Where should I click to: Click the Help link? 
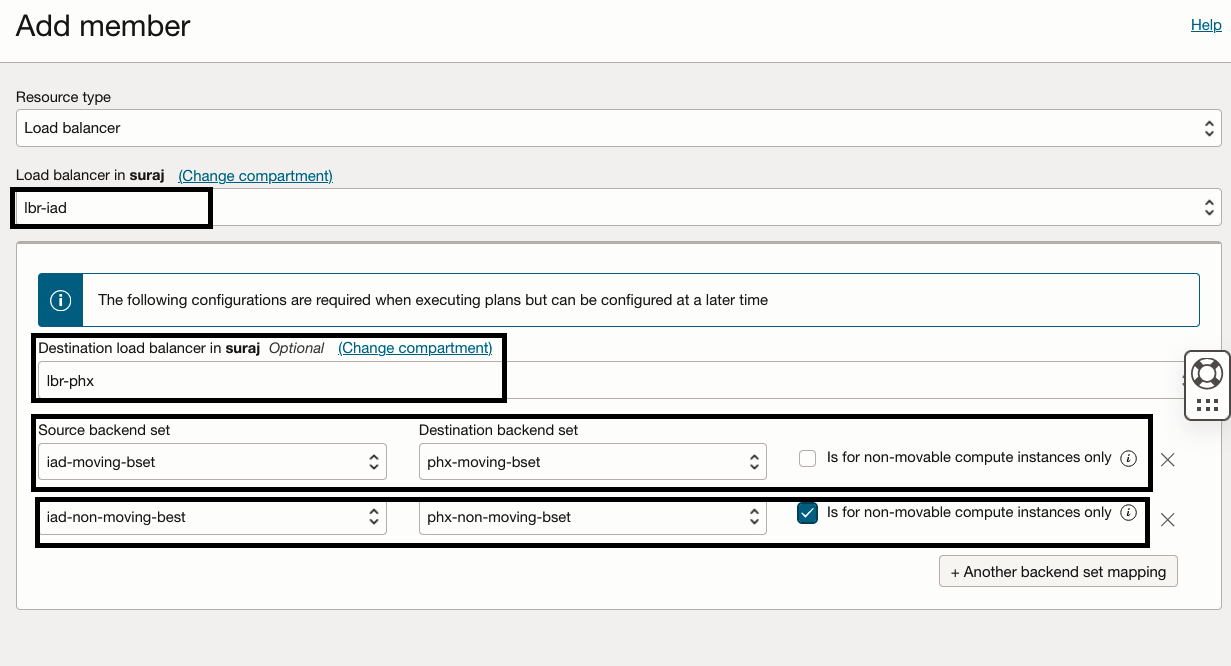(x=1206, y=25)
